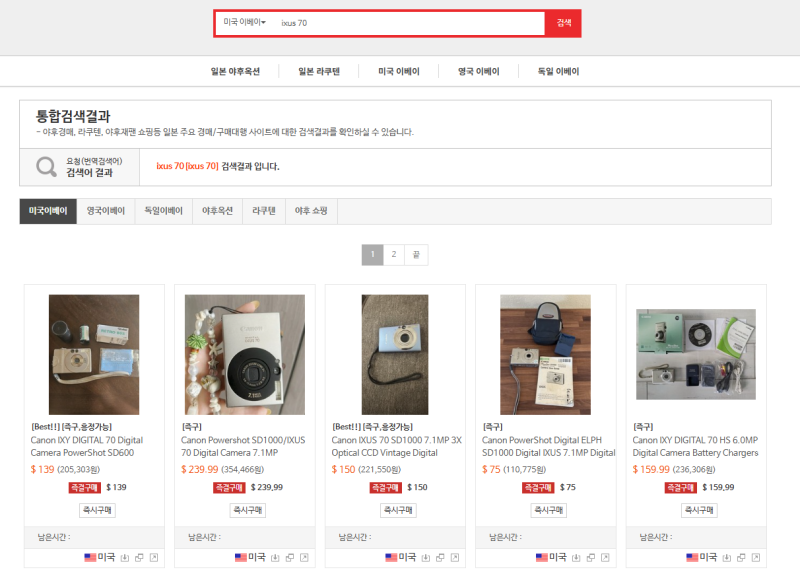Switch to the 야후 쇼핑 results tab
The image size is (800, 580).
point(311,211)
